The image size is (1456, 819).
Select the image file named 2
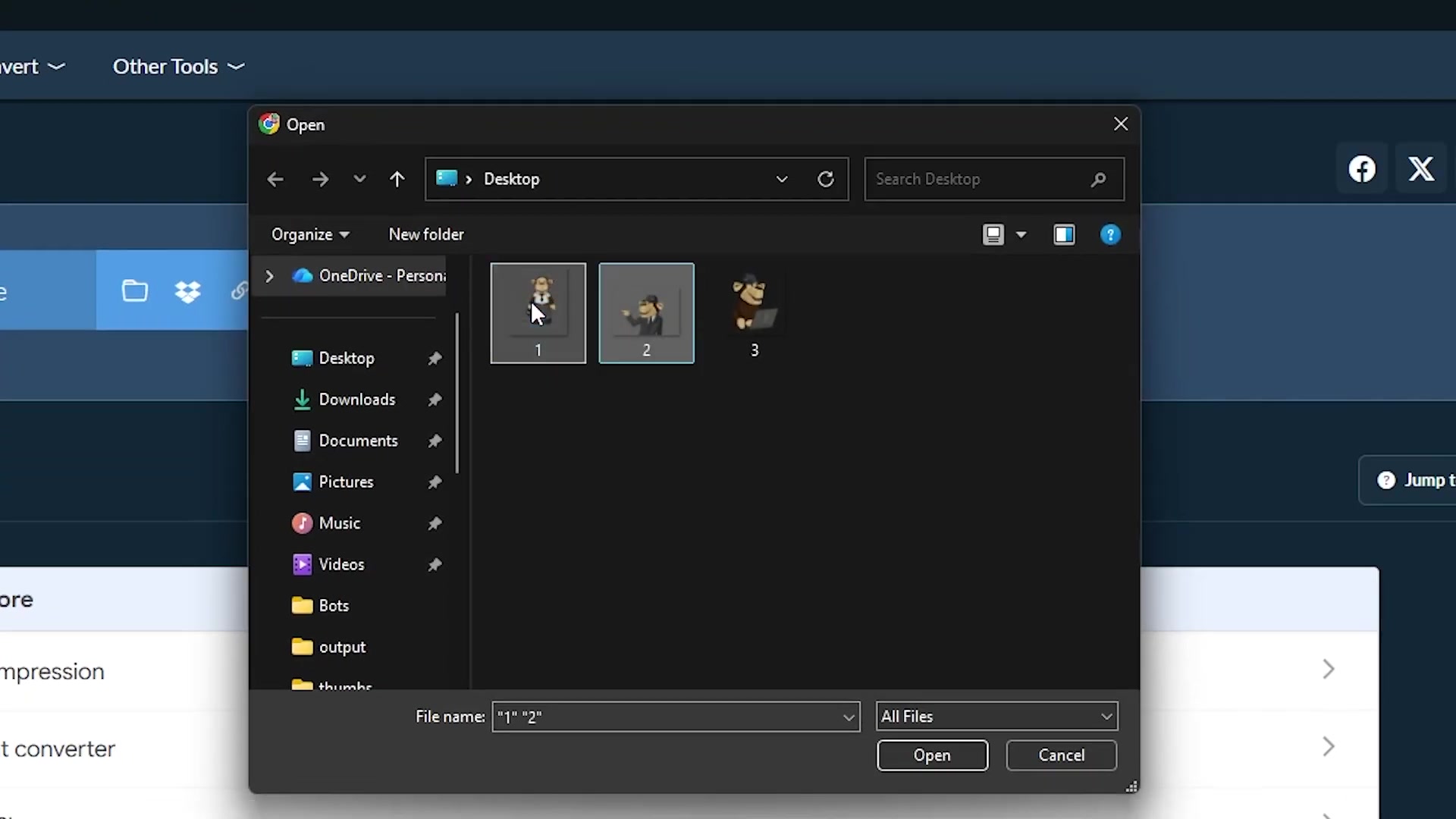pyautogui.click(x=646, y=313)
